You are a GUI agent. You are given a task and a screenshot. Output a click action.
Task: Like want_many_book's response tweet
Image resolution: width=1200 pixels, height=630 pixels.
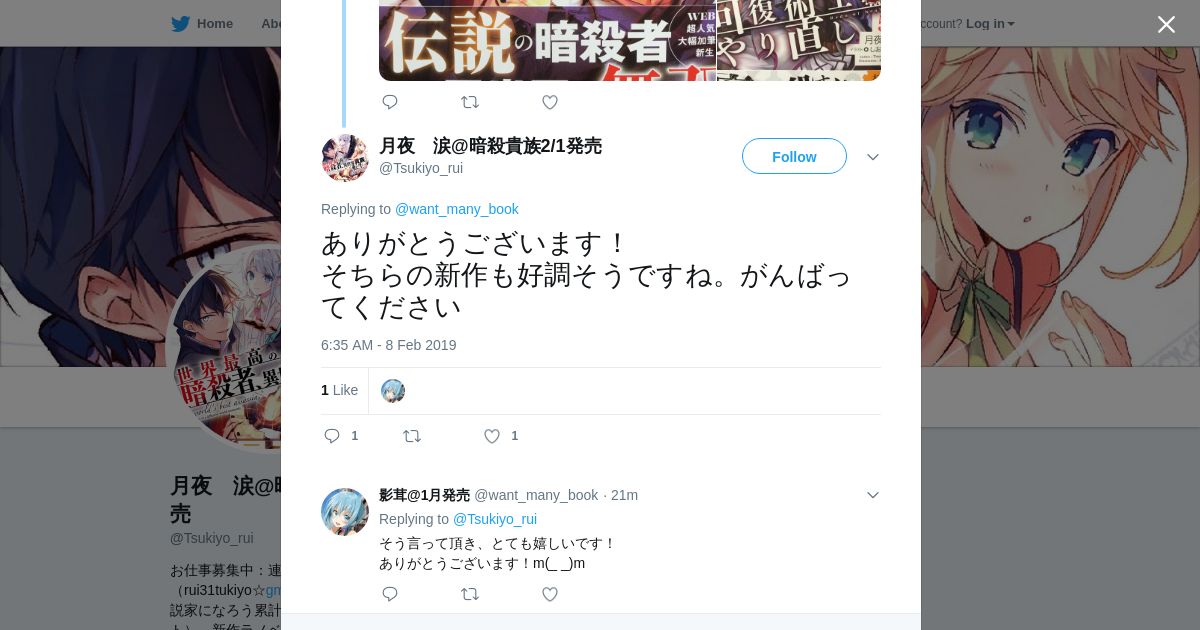click(x=550, y=594)
